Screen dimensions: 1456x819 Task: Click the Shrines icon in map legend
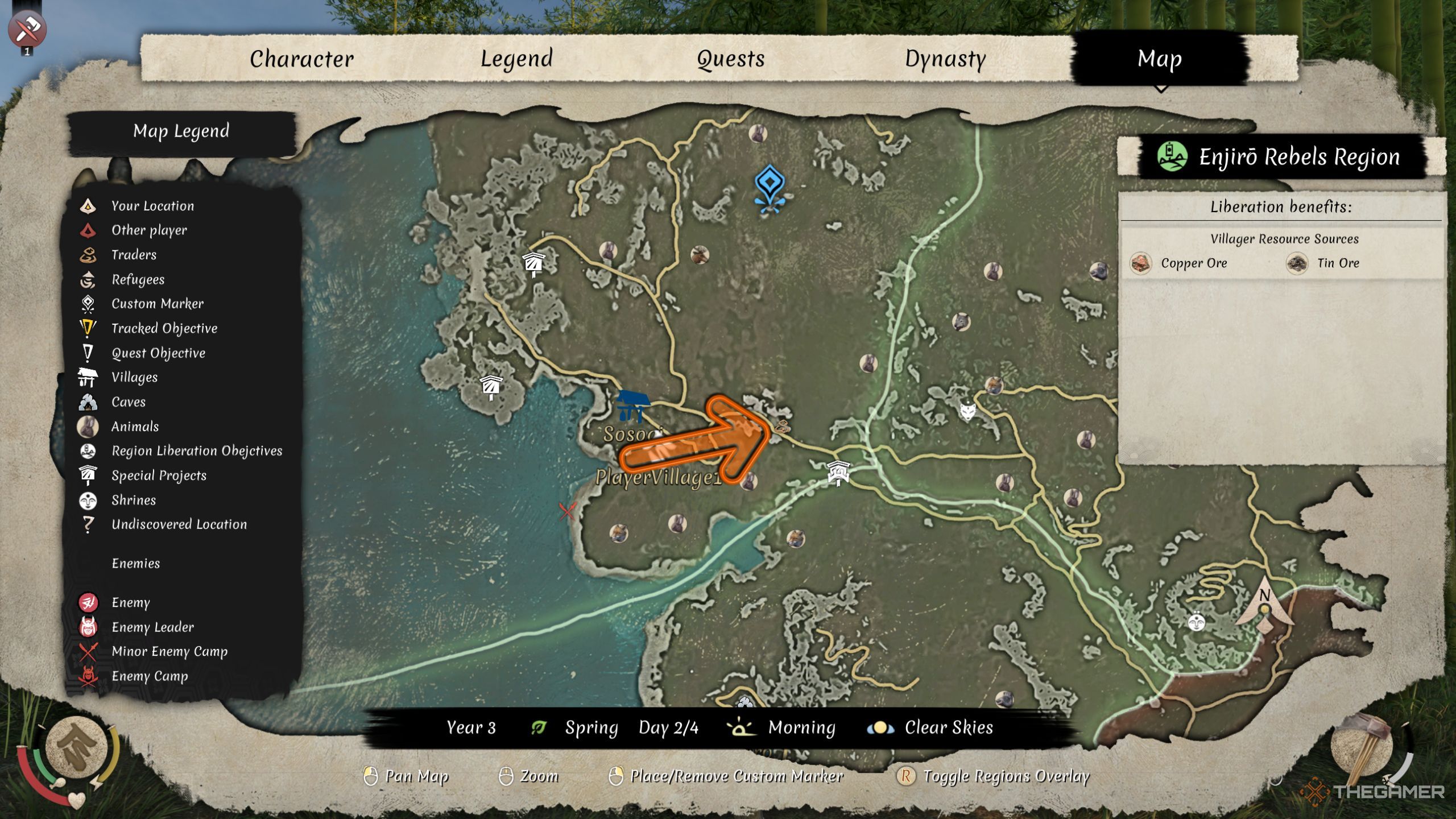88,499
